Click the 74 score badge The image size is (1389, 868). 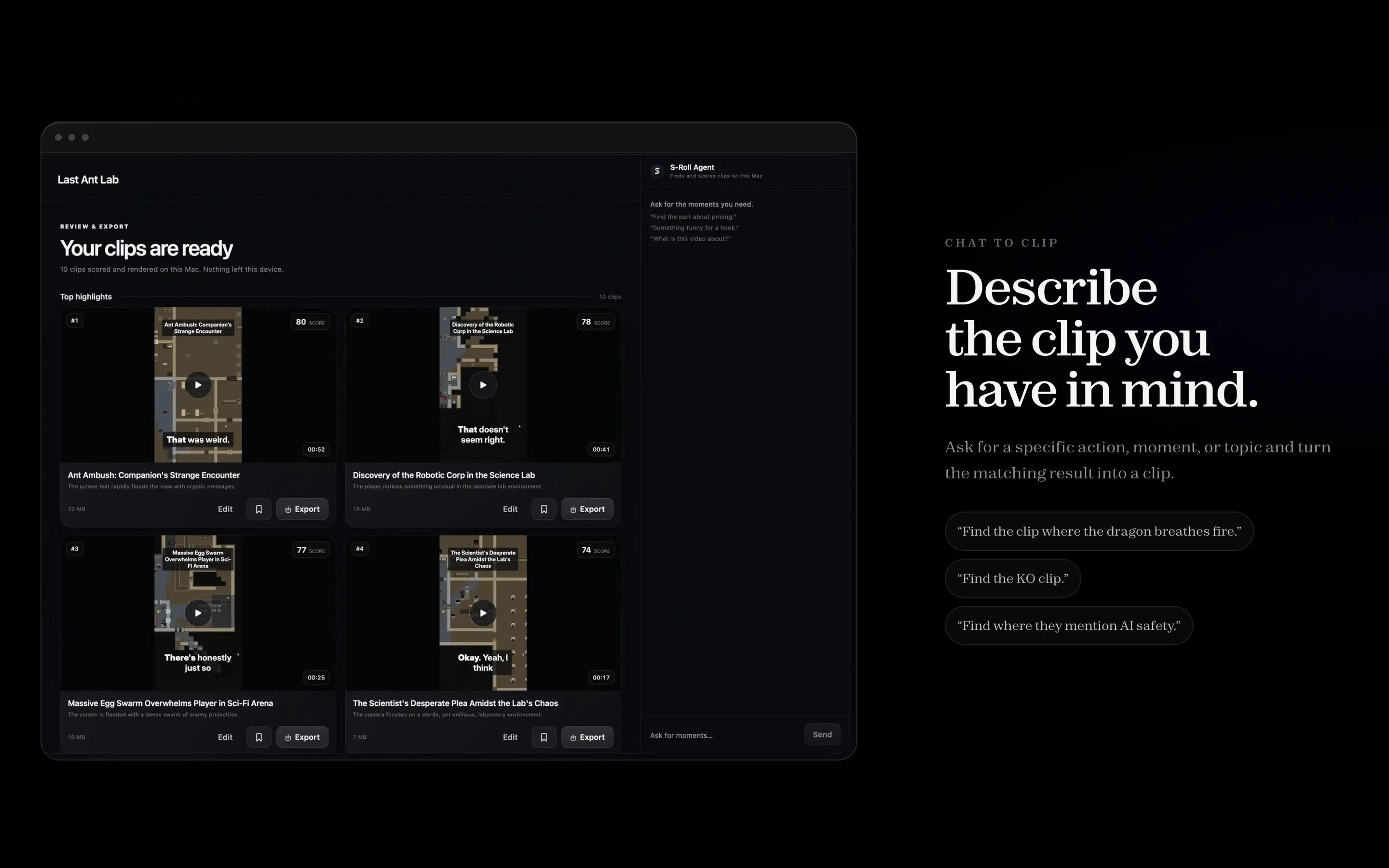tap(595, 550)
